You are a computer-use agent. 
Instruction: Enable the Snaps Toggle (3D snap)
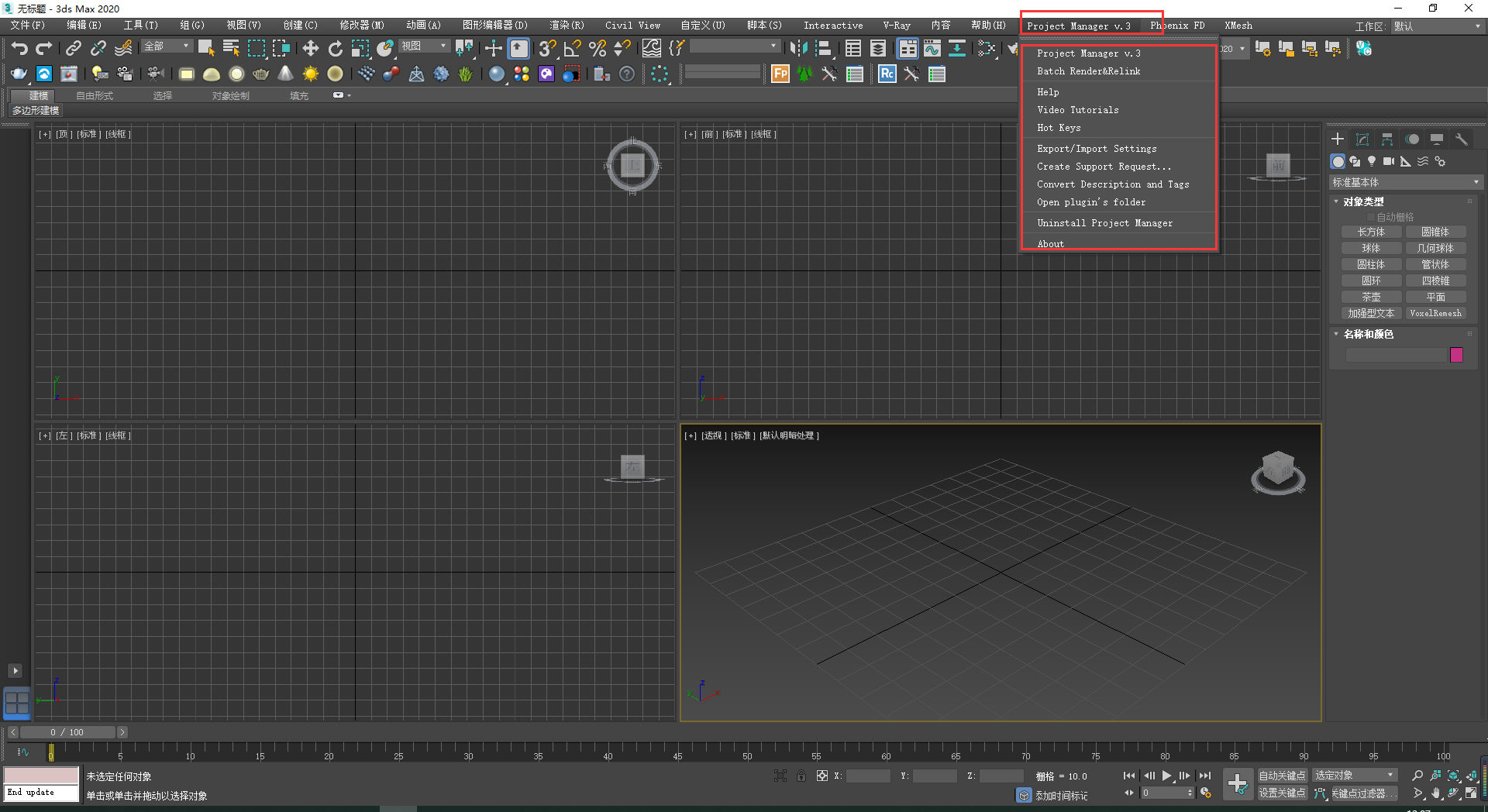(x=546, y=48)
